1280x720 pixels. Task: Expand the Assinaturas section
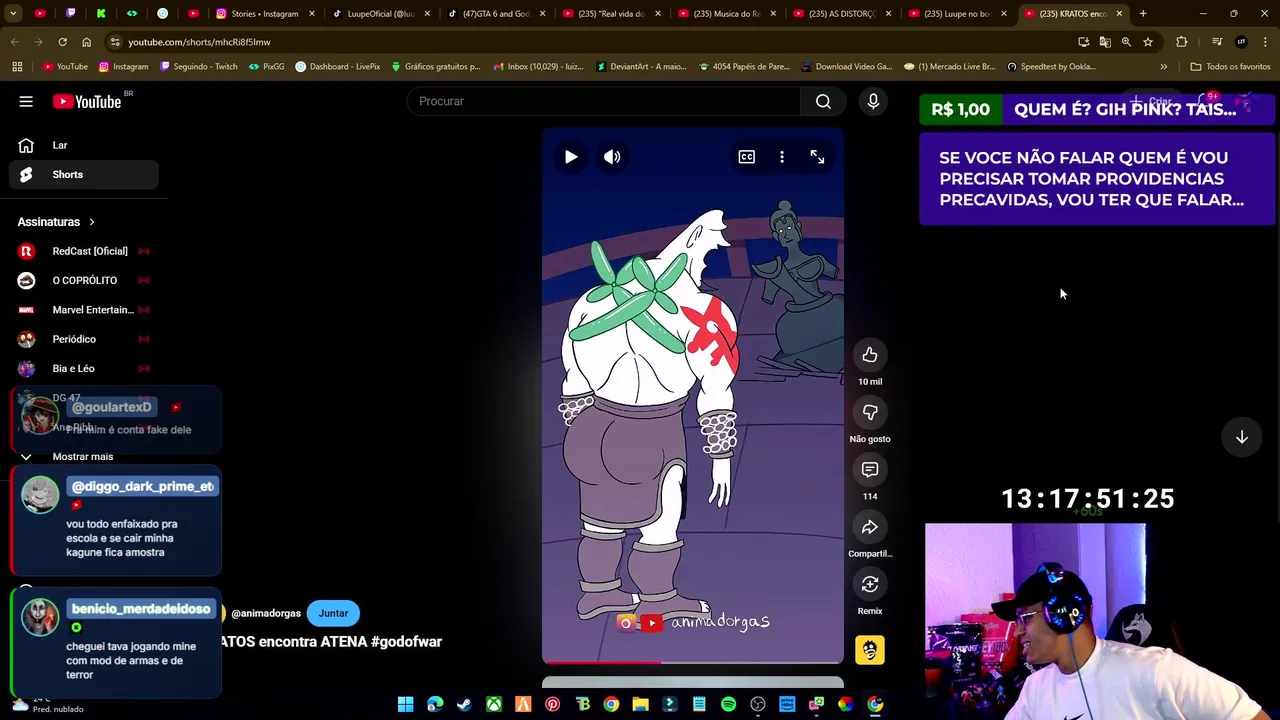pos(56,222)
